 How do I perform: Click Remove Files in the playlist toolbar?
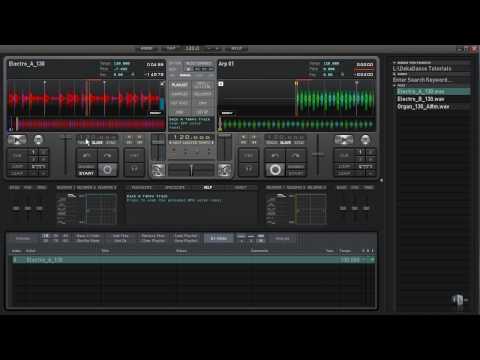point(153,236)
